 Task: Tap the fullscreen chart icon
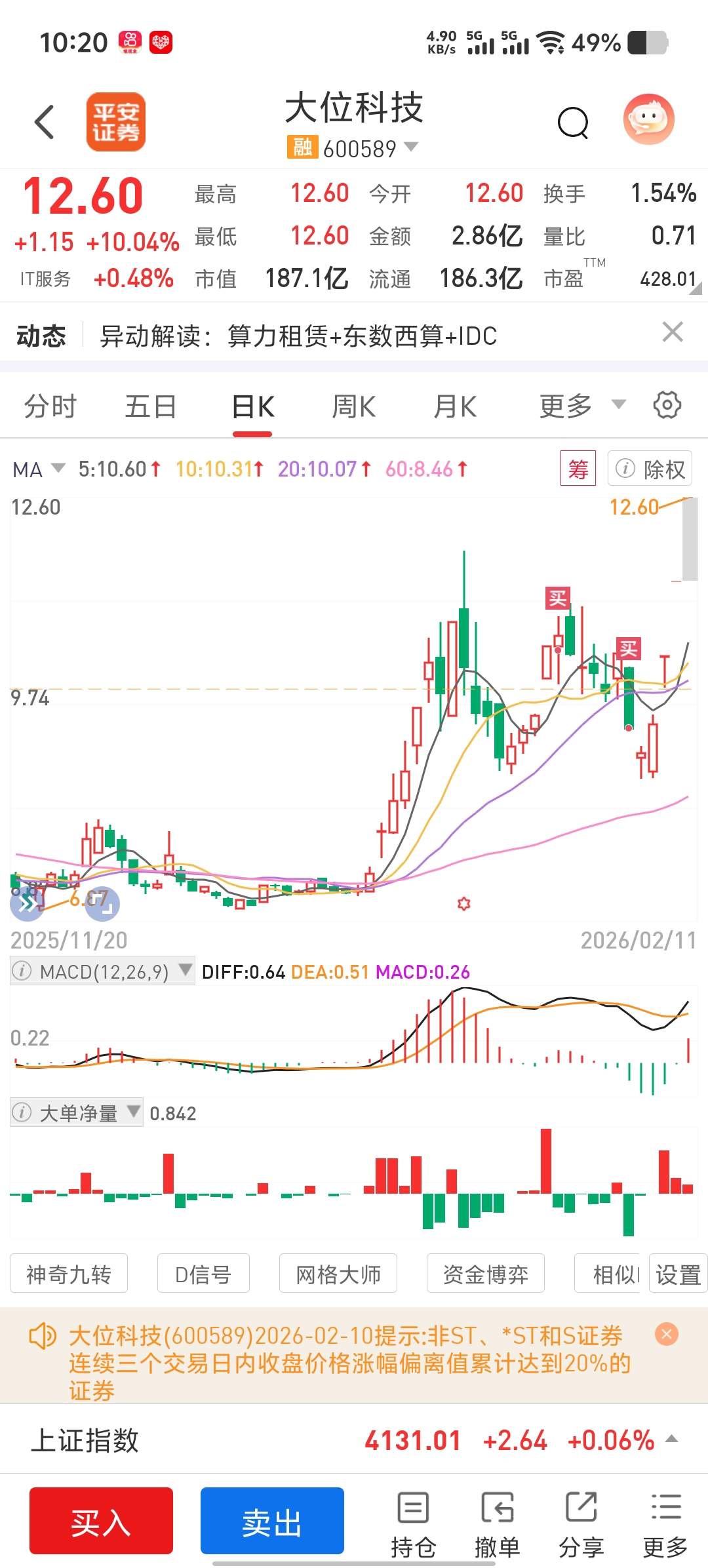click(104, 905)
